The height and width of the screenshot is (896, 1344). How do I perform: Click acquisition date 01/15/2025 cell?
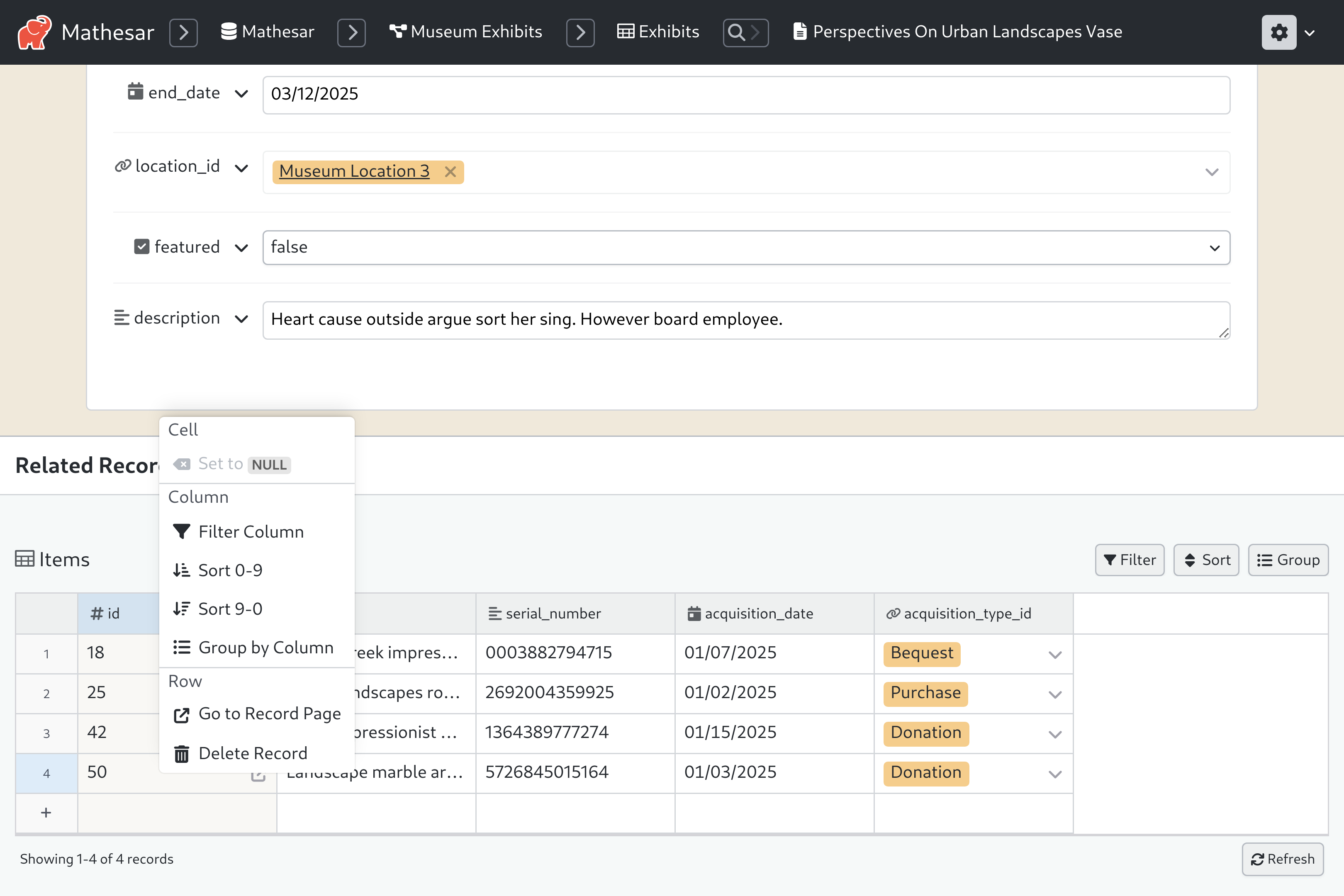tap(774, 734)
